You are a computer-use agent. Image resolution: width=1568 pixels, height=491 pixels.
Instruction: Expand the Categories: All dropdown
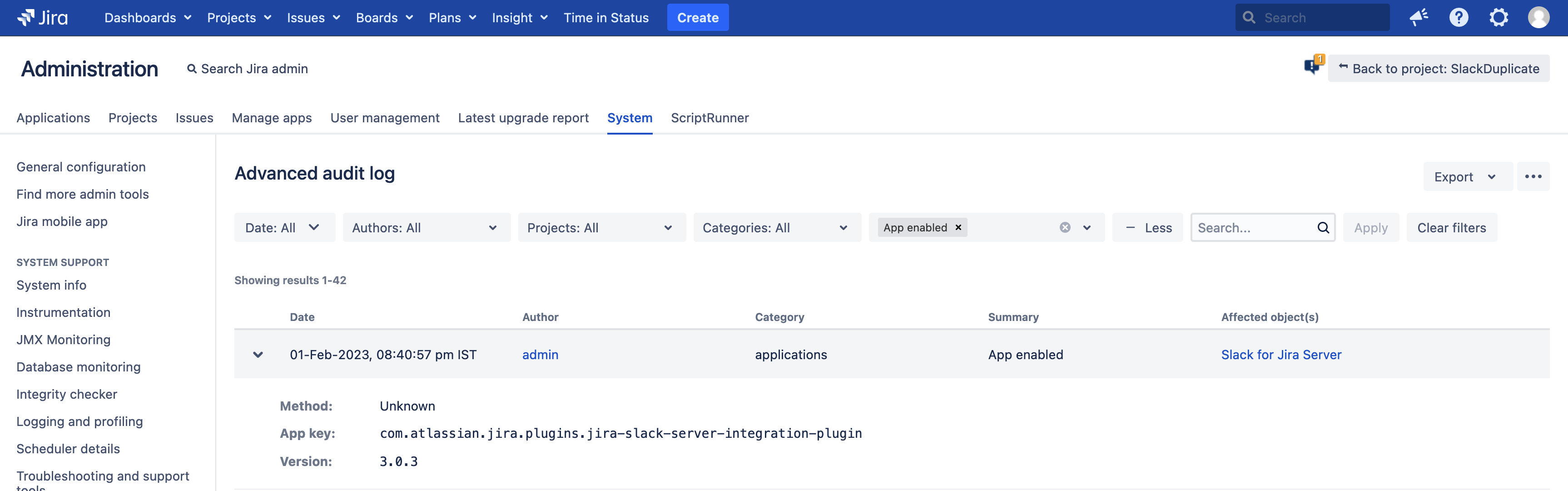tap(776, 228)
